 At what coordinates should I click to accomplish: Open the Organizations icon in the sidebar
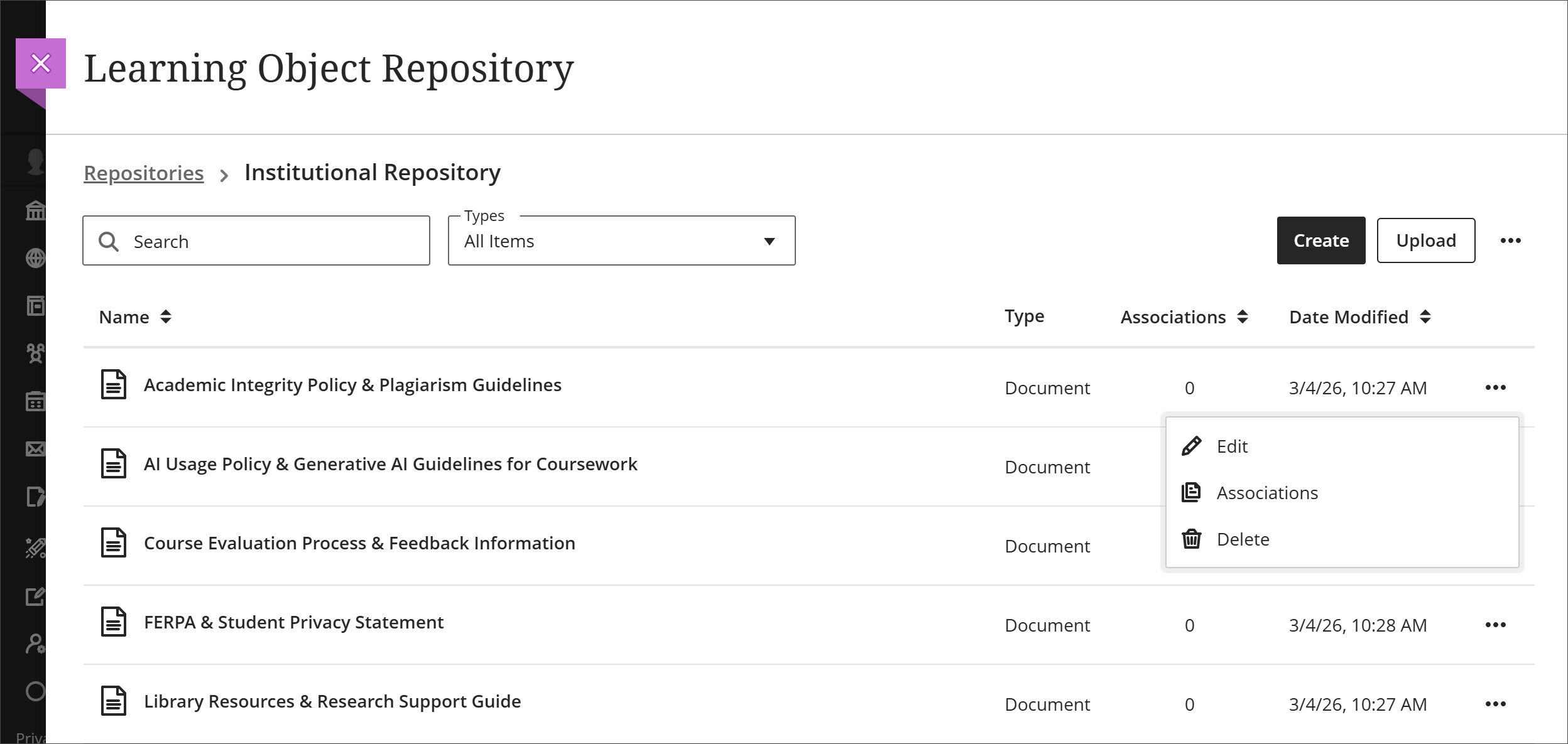coord(36,355)
